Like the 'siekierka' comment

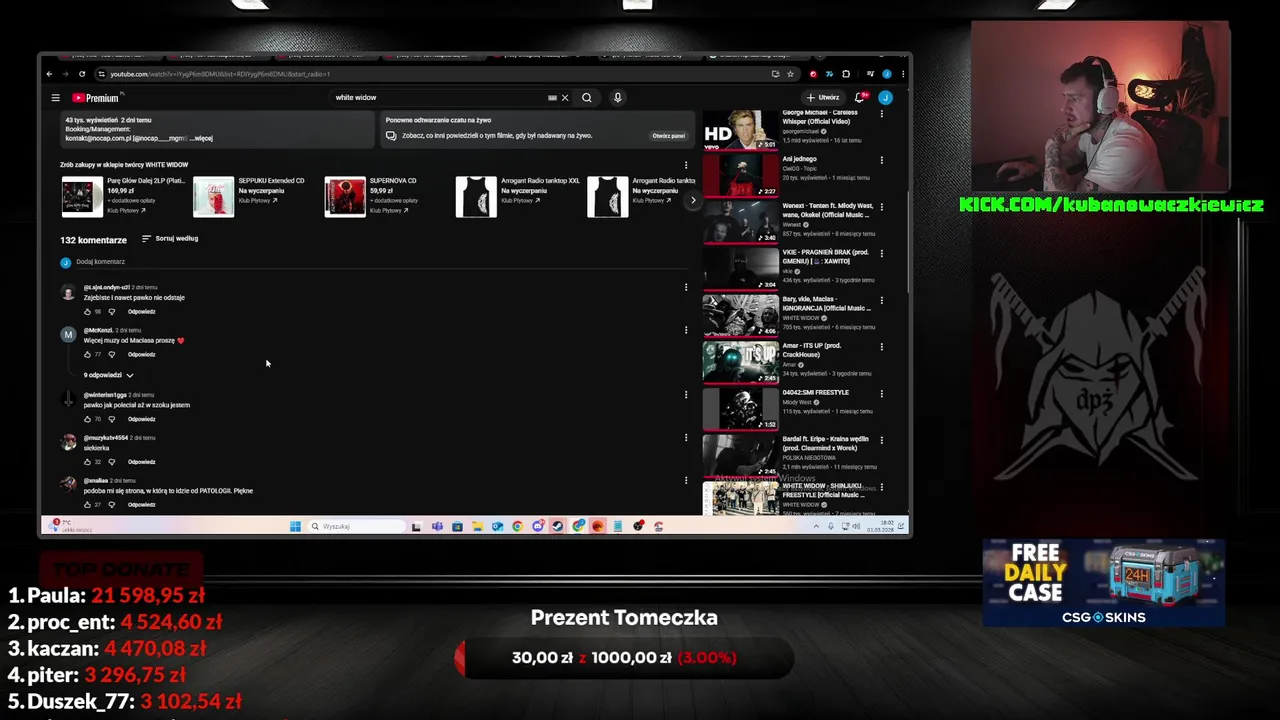[x=88, y=462]
